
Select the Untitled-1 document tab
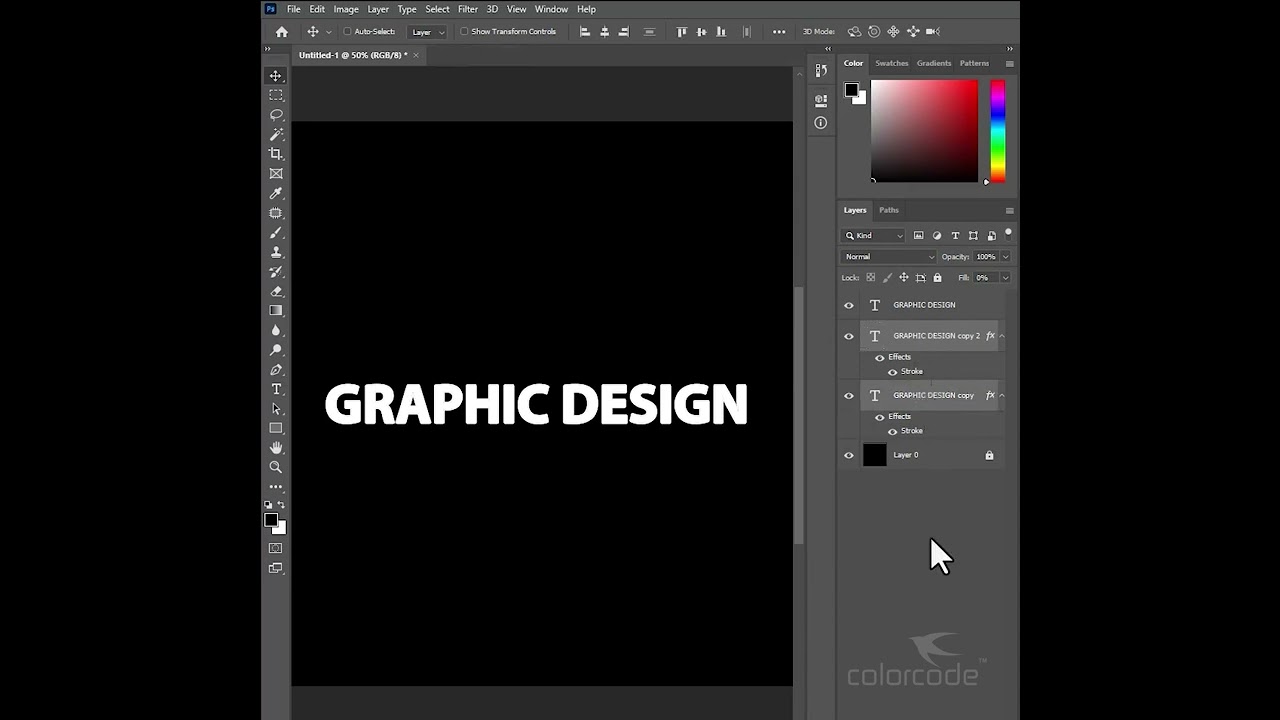tap(353, 55)
